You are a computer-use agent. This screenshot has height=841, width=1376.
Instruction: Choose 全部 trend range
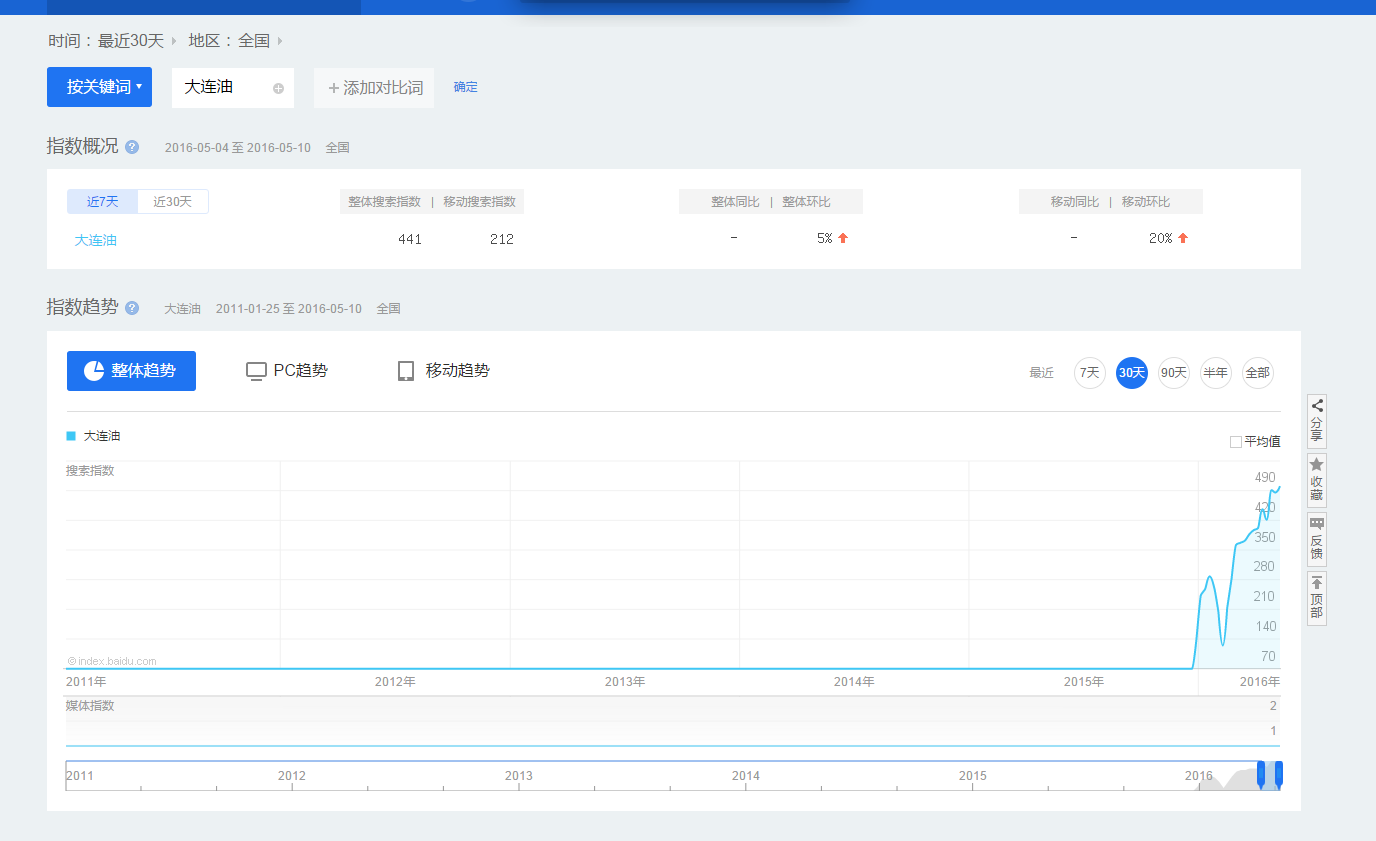coord(1258,373)
